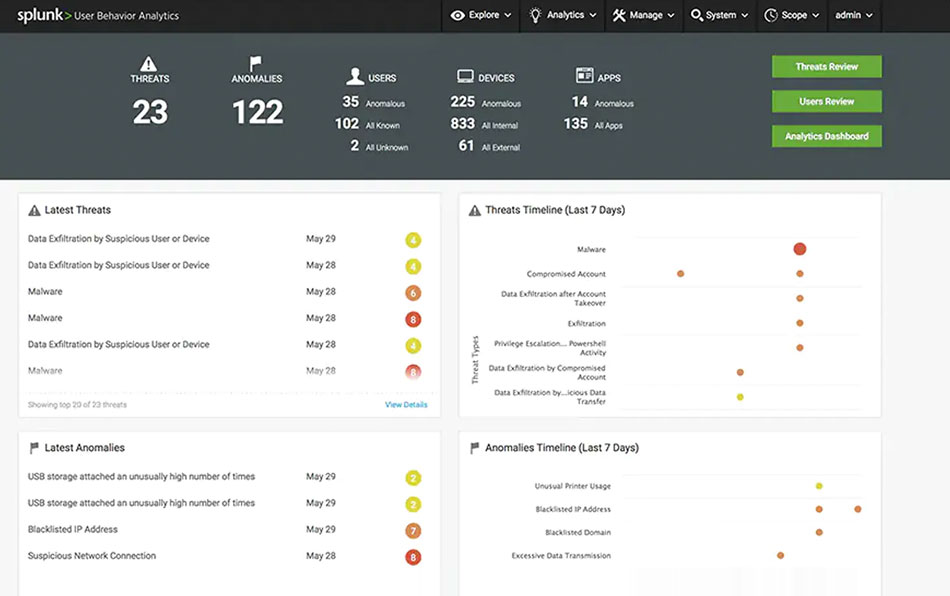Screen dimensions: 950x596
Task: Open the Analytics Dashboard button
Action: [826, 136]
